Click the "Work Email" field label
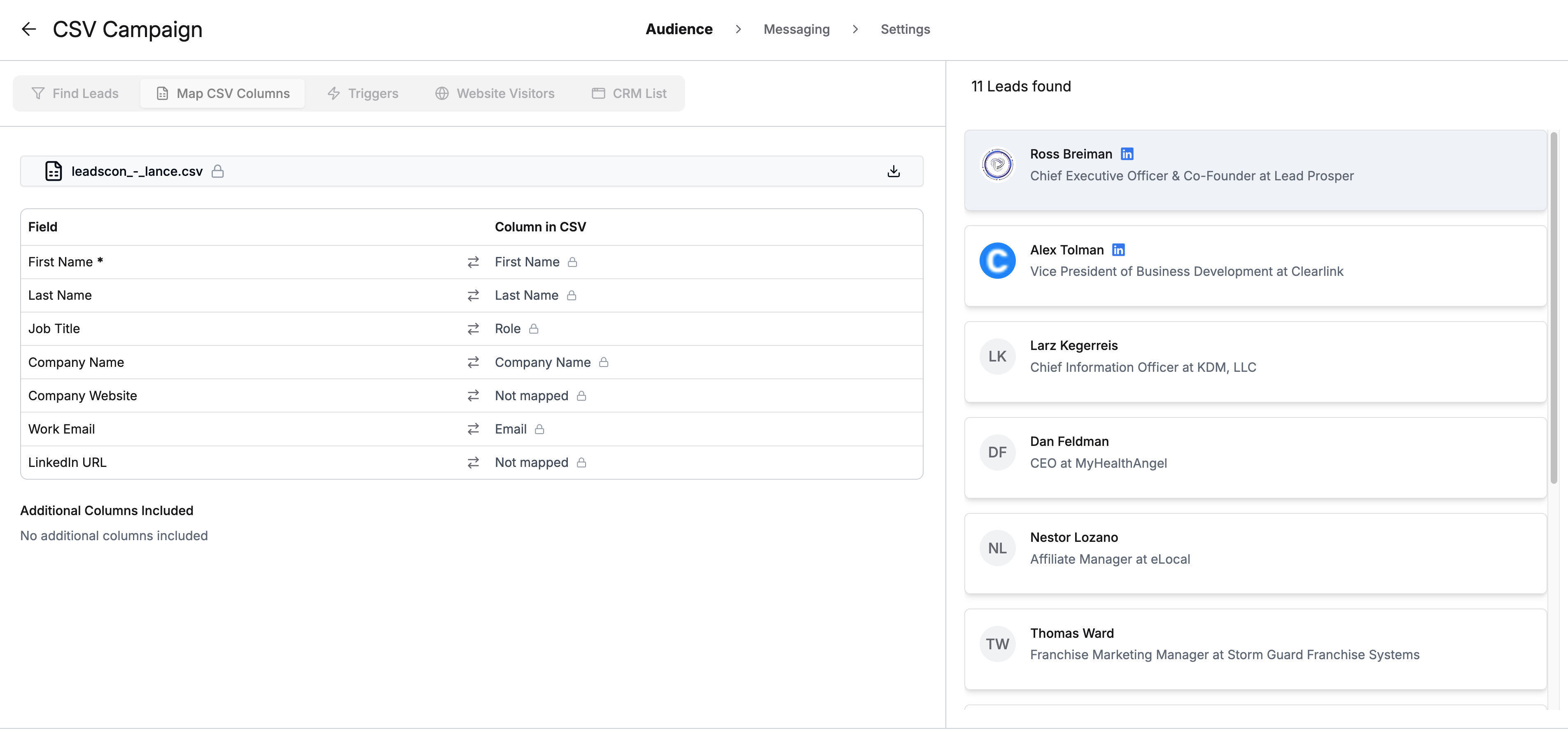Image resolution: width=1568 pixels, height=737 pixels. pos(61,430)
